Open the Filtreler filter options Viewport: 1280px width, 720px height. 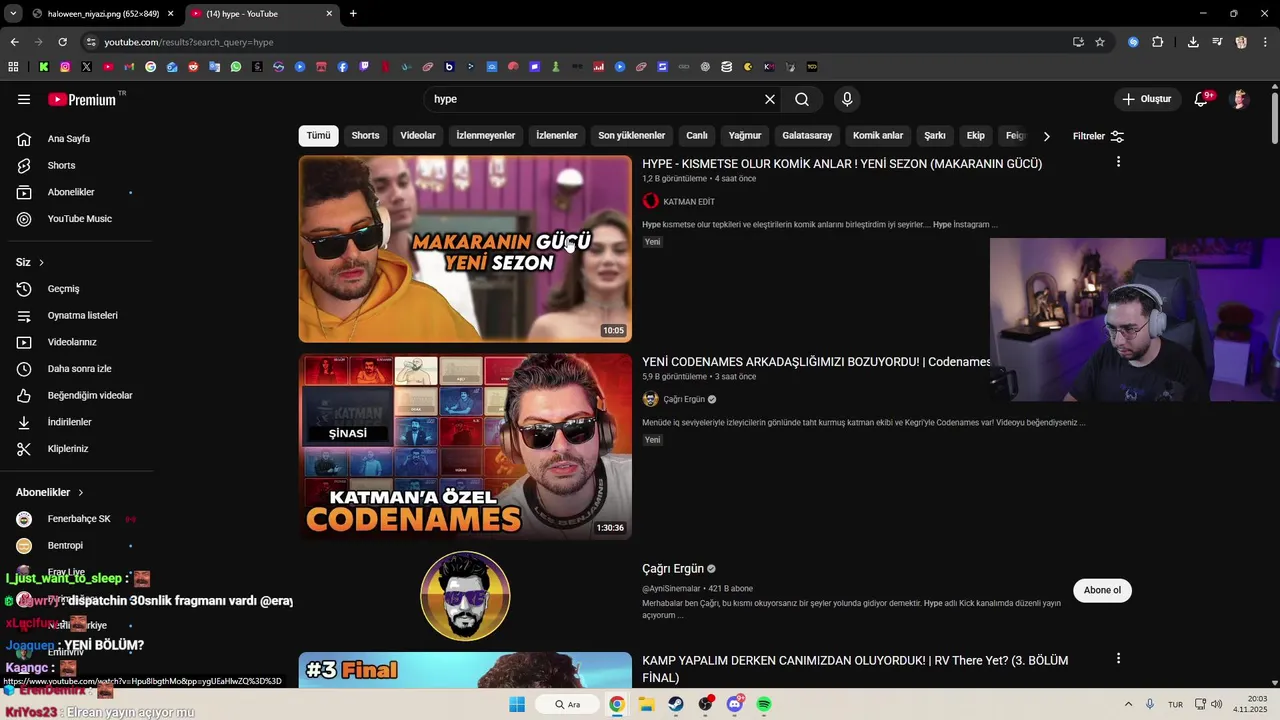click(1098, 136)
